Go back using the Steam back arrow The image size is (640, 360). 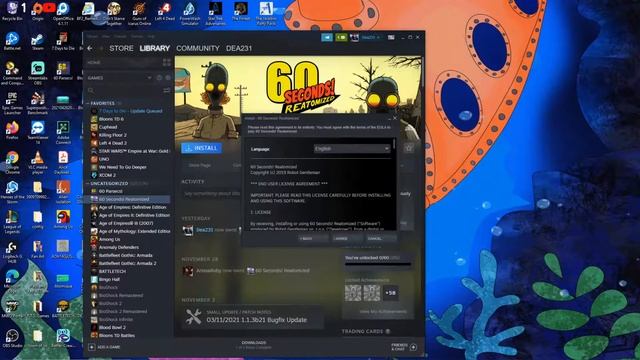coord(90,48)
